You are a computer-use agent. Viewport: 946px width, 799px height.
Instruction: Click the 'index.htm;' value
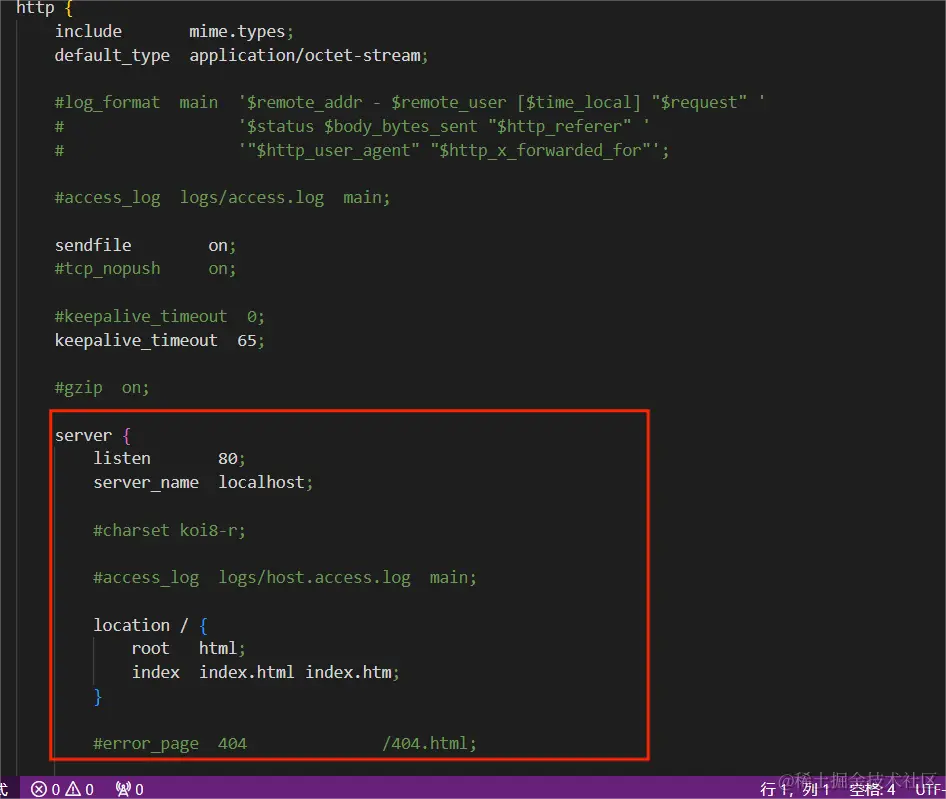[352, 672]
